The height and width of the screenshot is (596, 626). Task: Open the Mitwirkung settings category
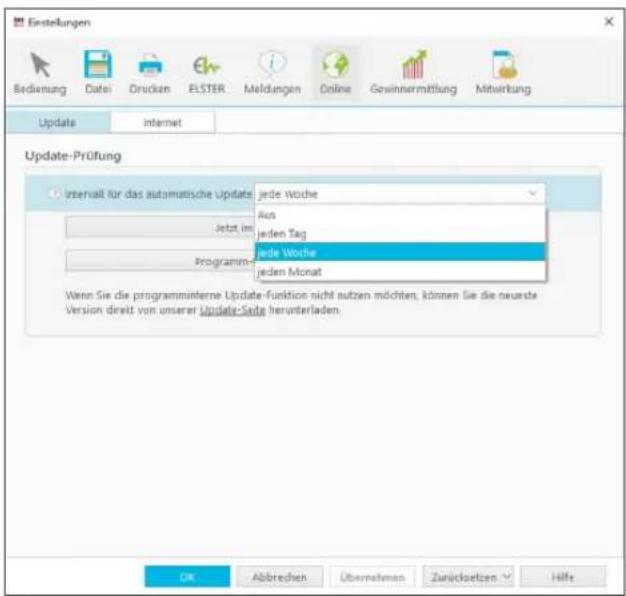pyautogui.click(x=503, y=73)
